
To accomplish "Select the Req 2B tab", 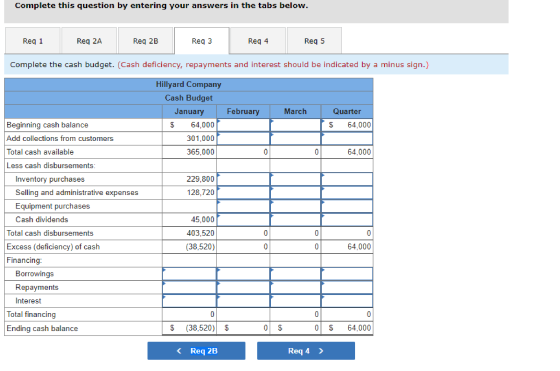I will 146,41.
